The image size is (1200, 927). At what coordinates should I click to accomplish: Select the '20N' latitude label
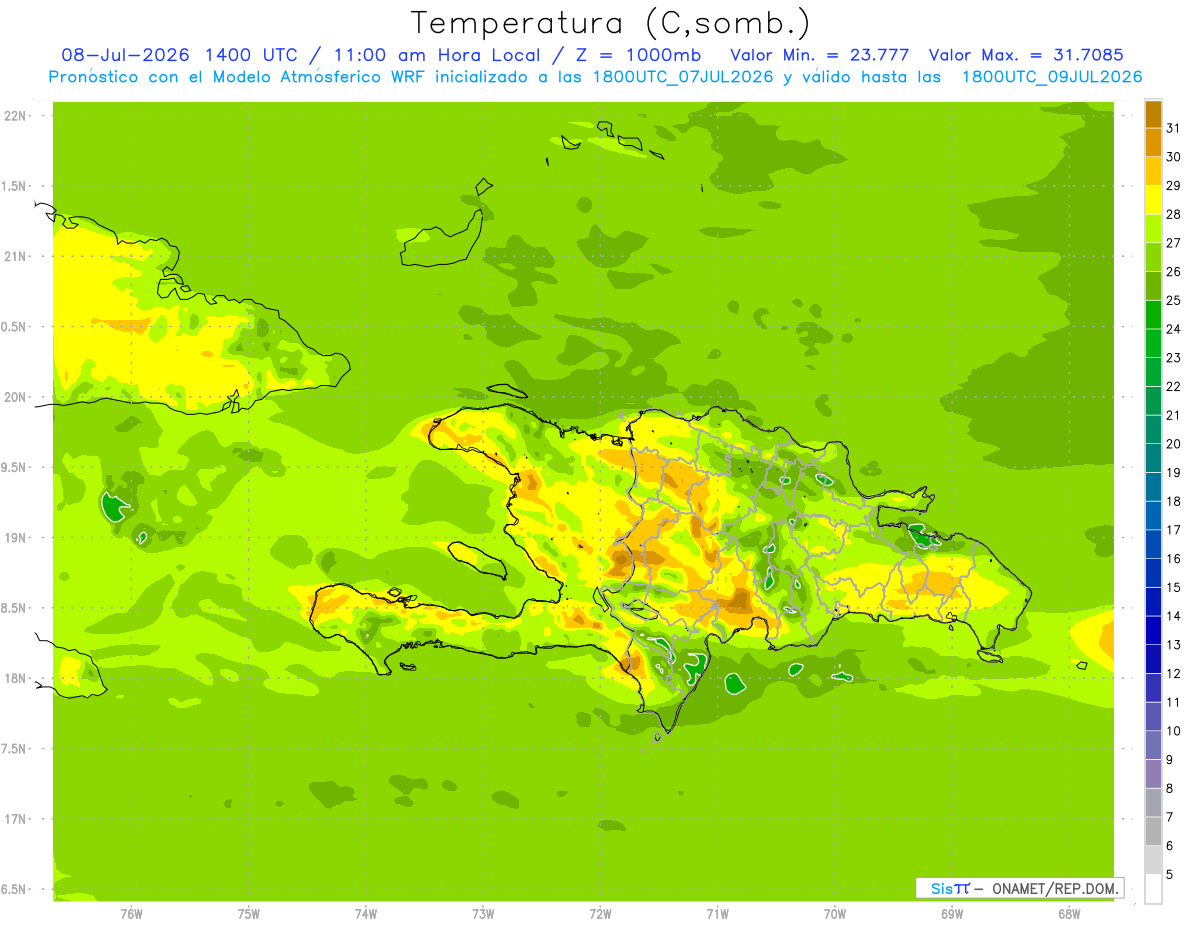click(x=16, y=397)
